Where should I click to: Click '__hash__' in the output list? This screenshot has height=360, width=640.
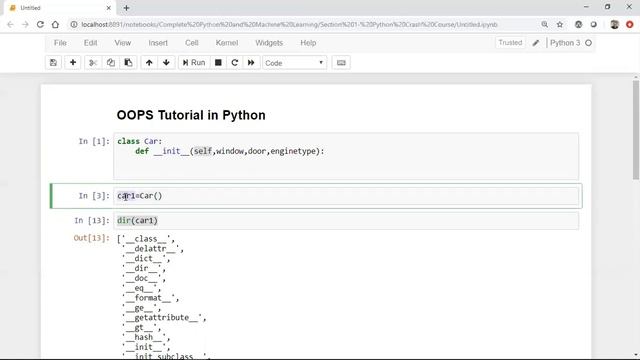pos(146,337)
